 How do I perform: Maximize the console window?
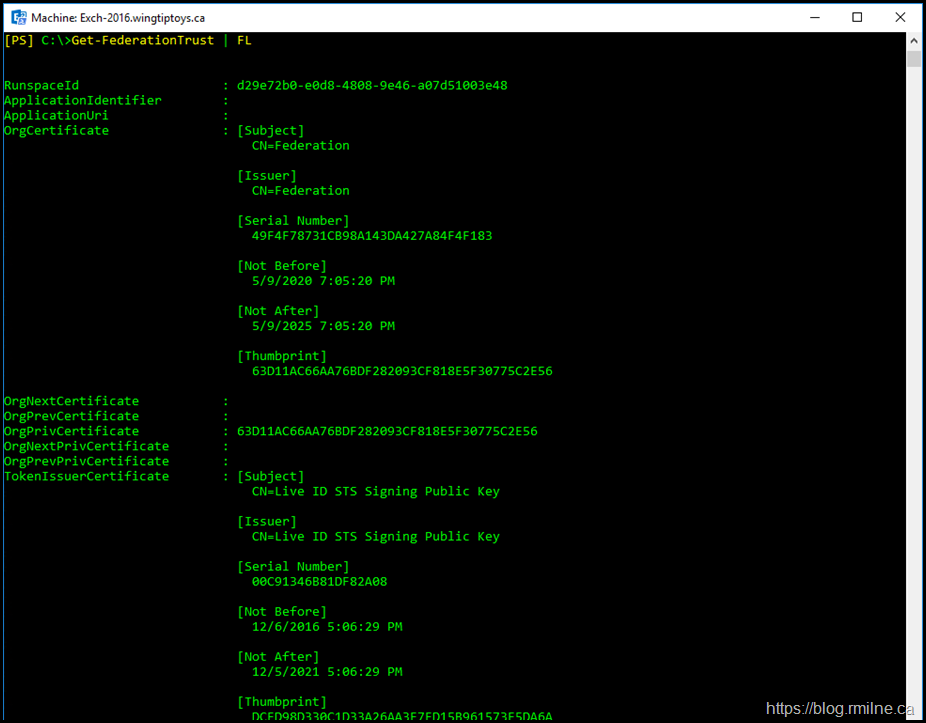pos(857,17)
